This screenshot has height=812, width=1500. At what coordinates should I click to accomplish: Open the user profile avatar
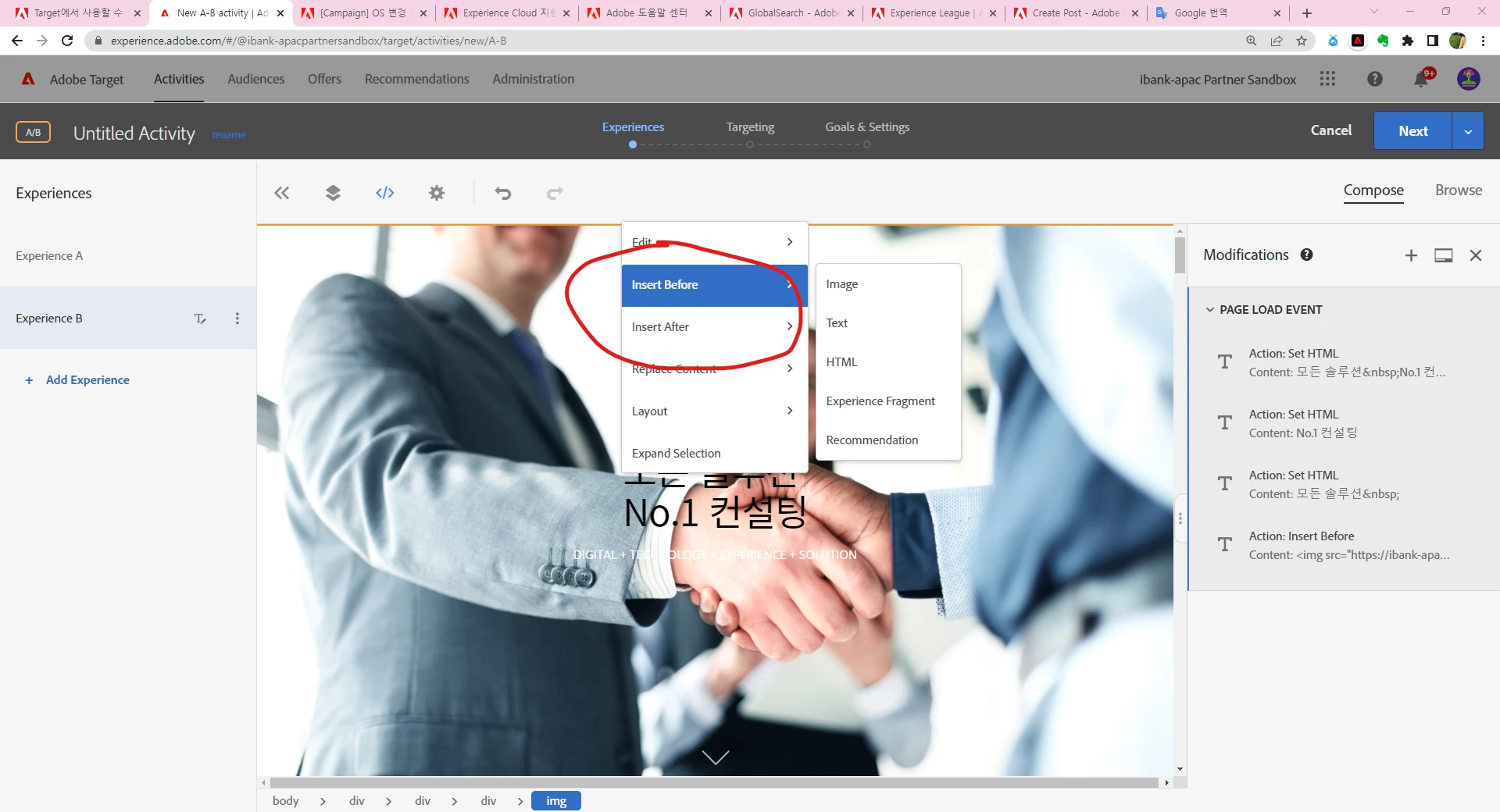click(x=1469, y=79)
